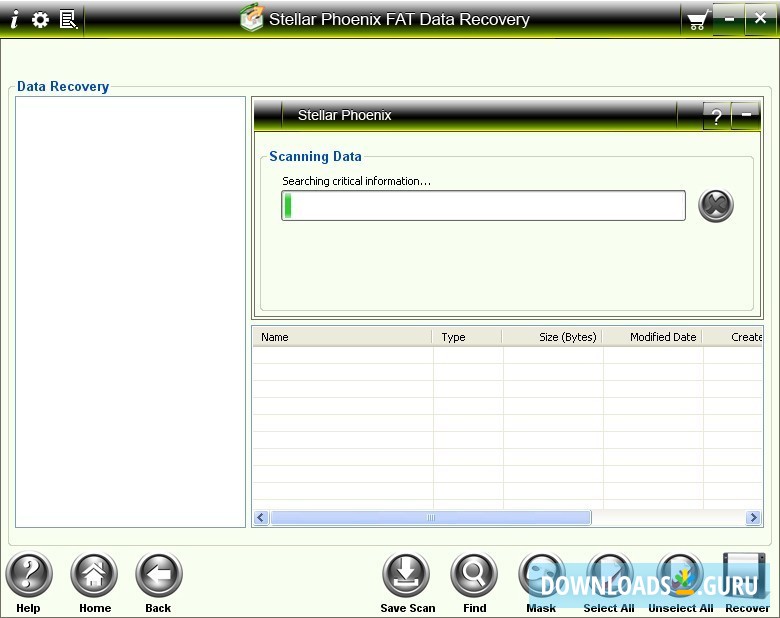Sort the file list by the Modified Date column

click(653, 337)
